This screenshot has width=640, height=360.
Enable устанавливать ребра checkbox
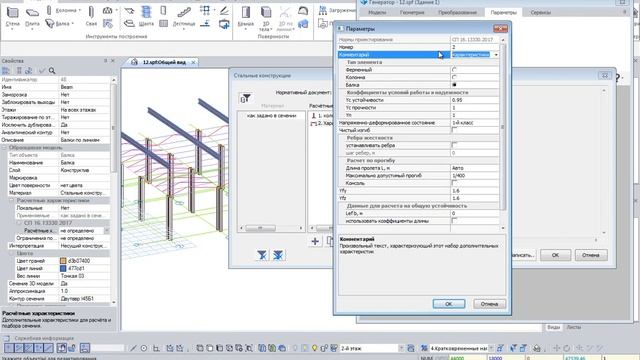click(454, 145)
